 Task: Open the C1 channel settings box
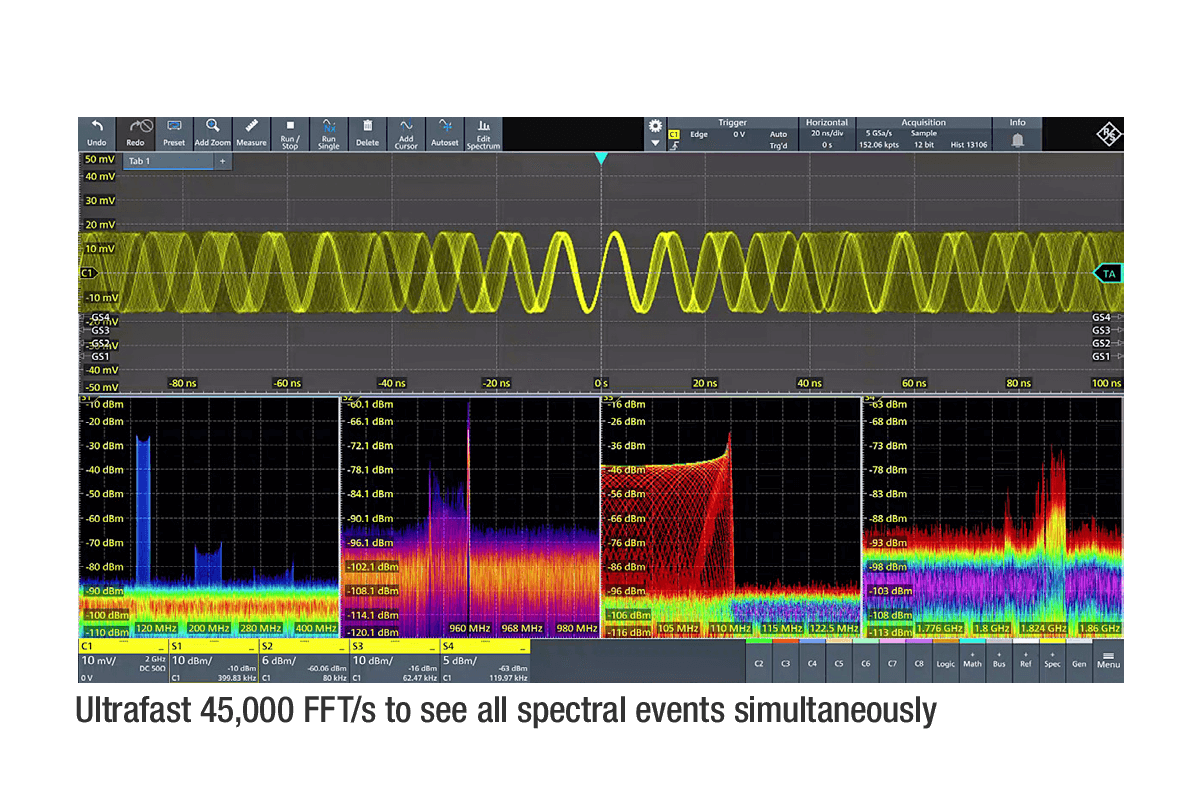123,662
